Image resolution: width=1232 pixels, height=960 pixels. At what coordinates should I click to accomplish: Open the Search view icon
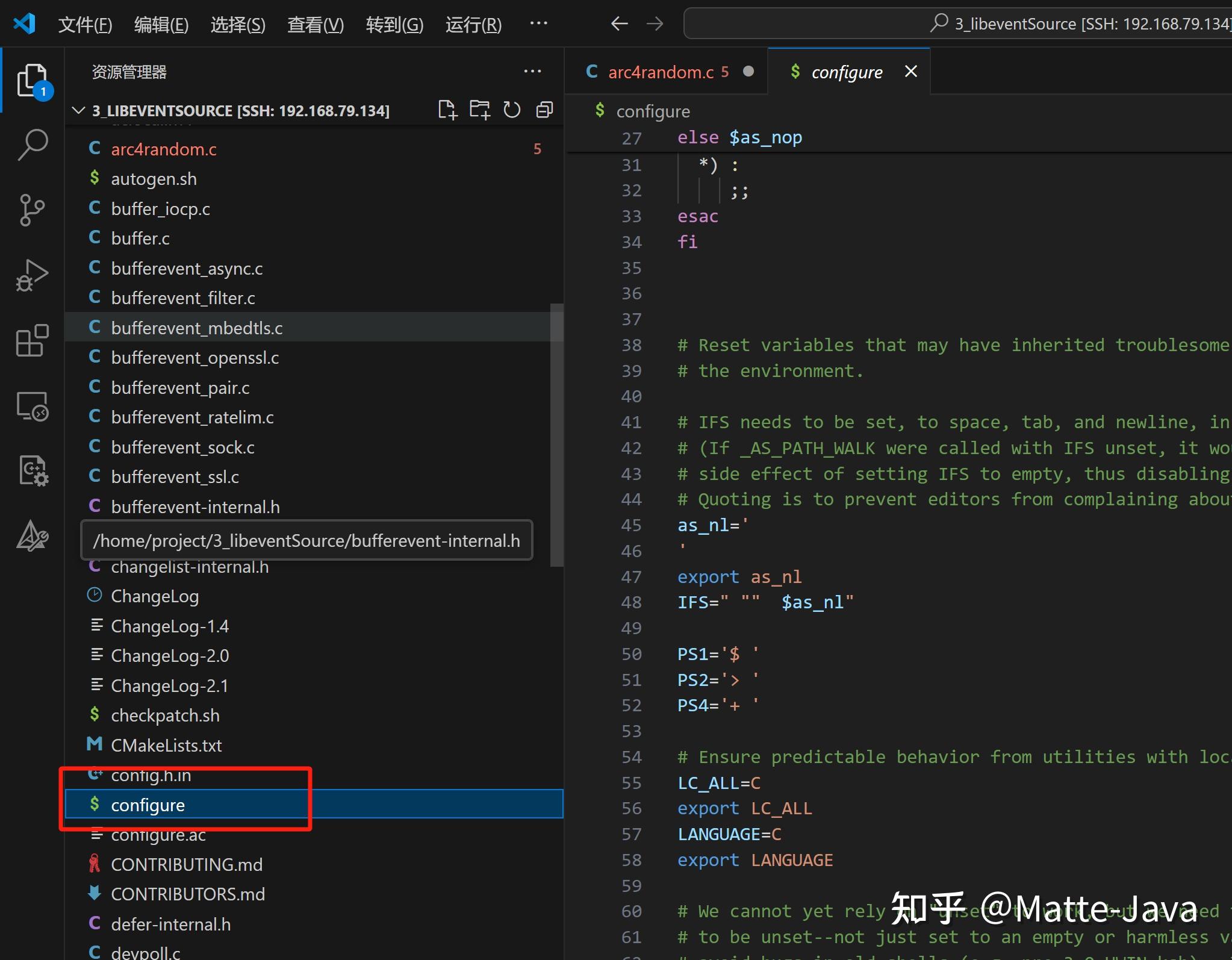33,145
